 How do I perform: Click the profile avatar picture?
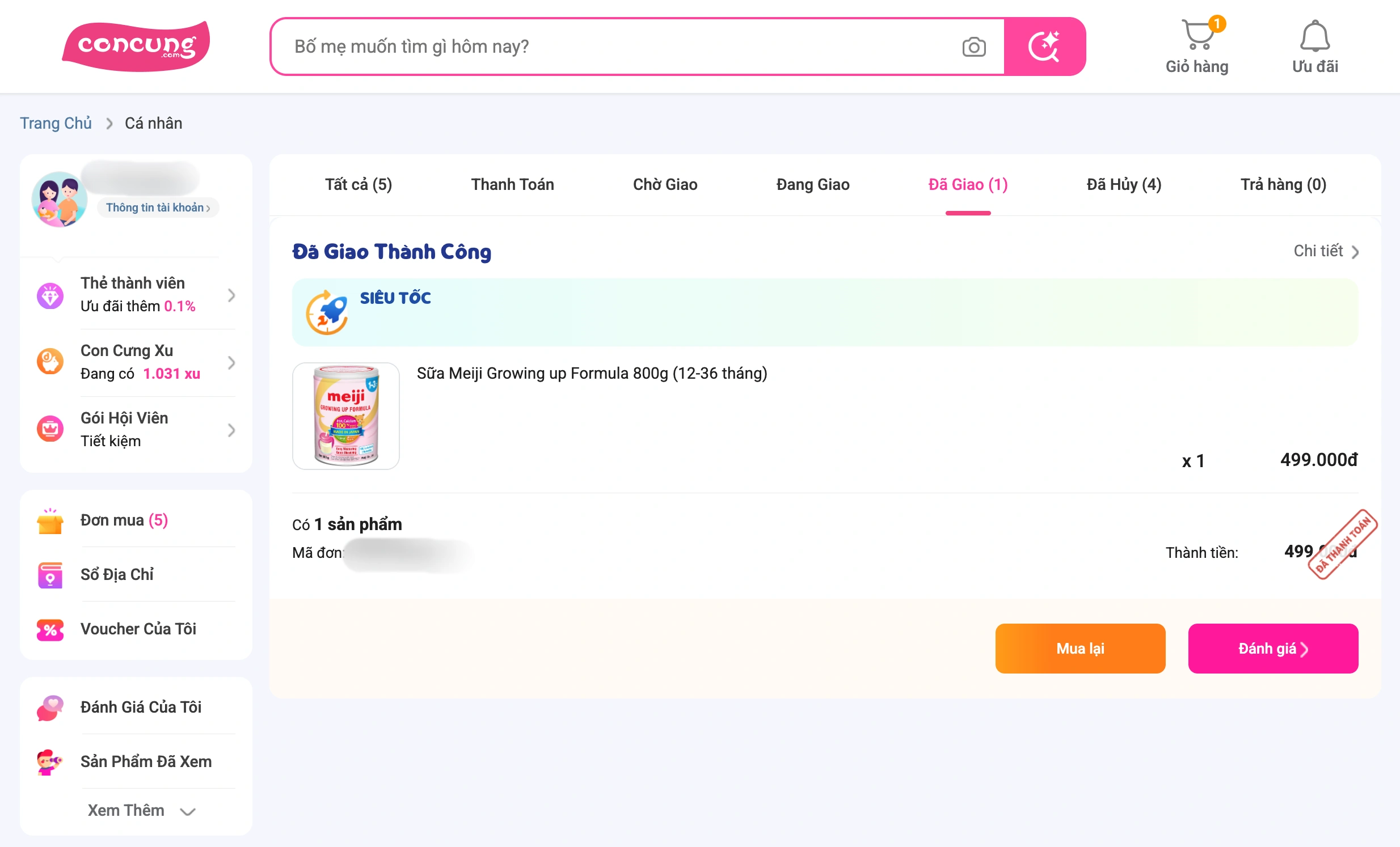pyautogui.click(x=59, y=199)
